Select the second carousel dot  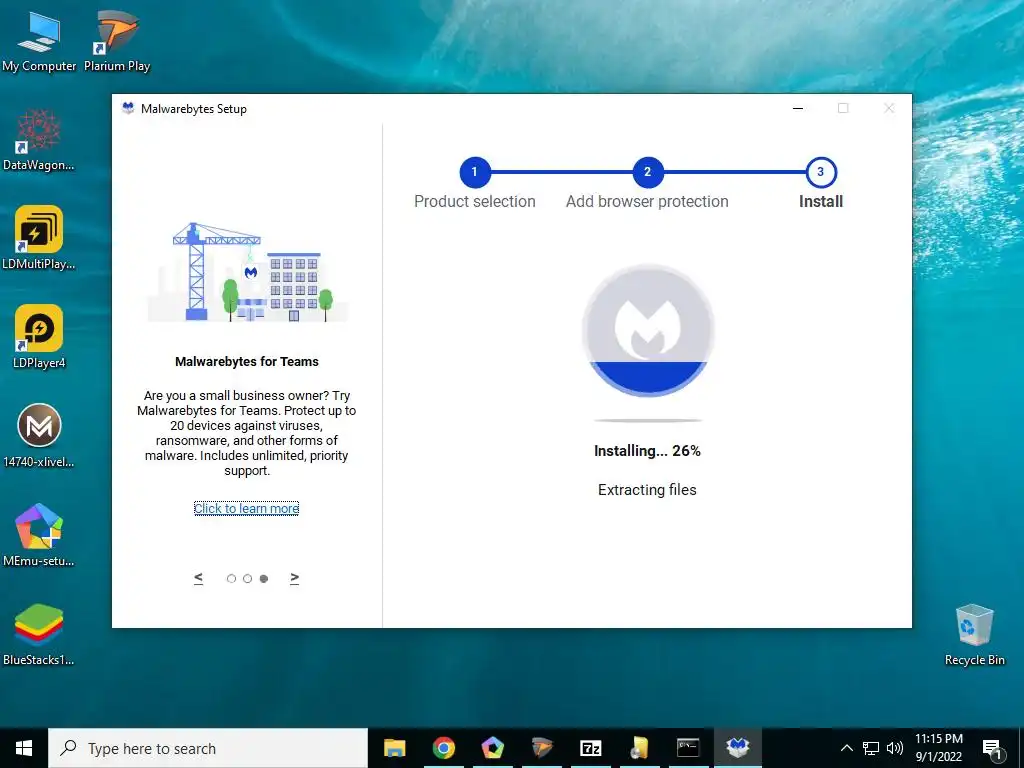(248, 579)
